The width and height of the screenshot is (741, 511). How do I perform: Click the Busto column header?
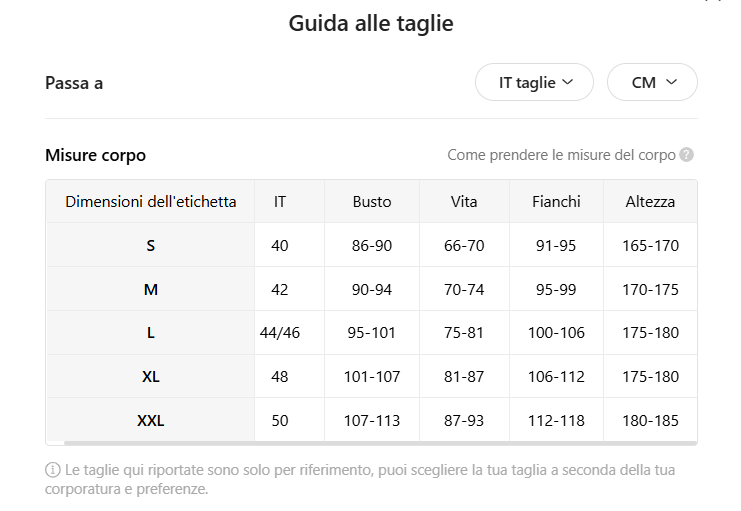pos(372,202)
